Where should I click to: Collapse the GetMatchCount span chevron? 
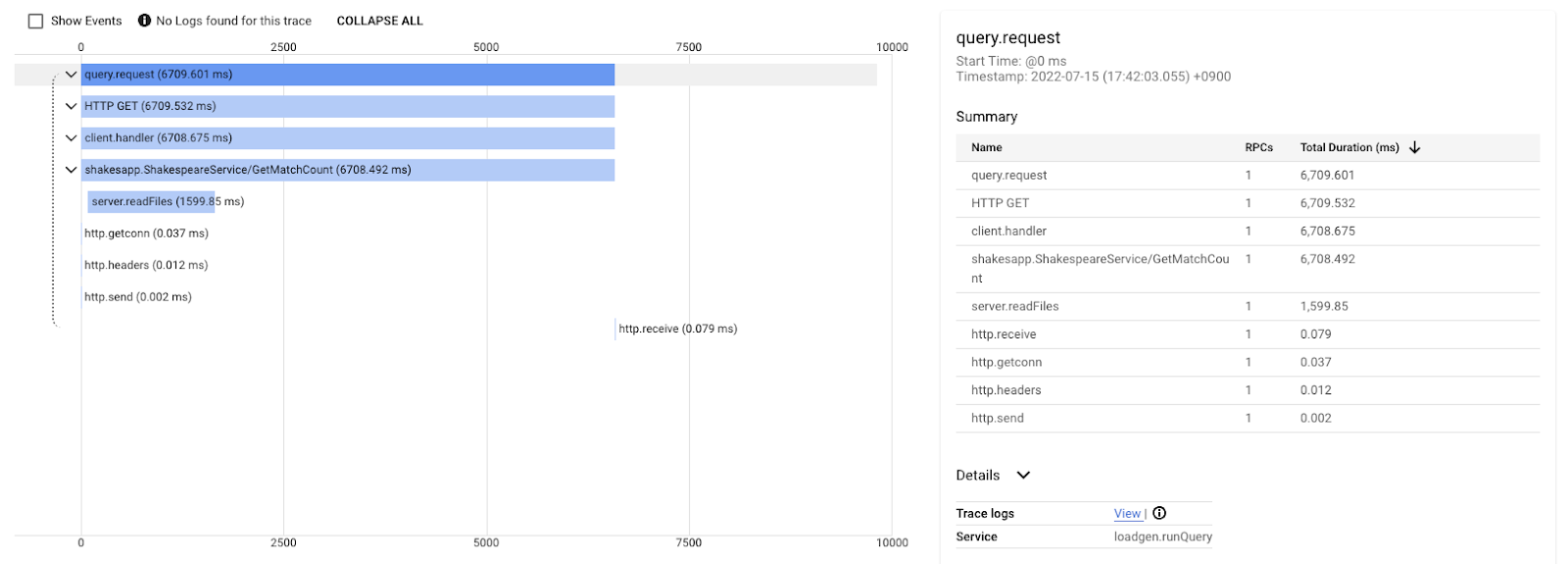click(x=71, y=170)
